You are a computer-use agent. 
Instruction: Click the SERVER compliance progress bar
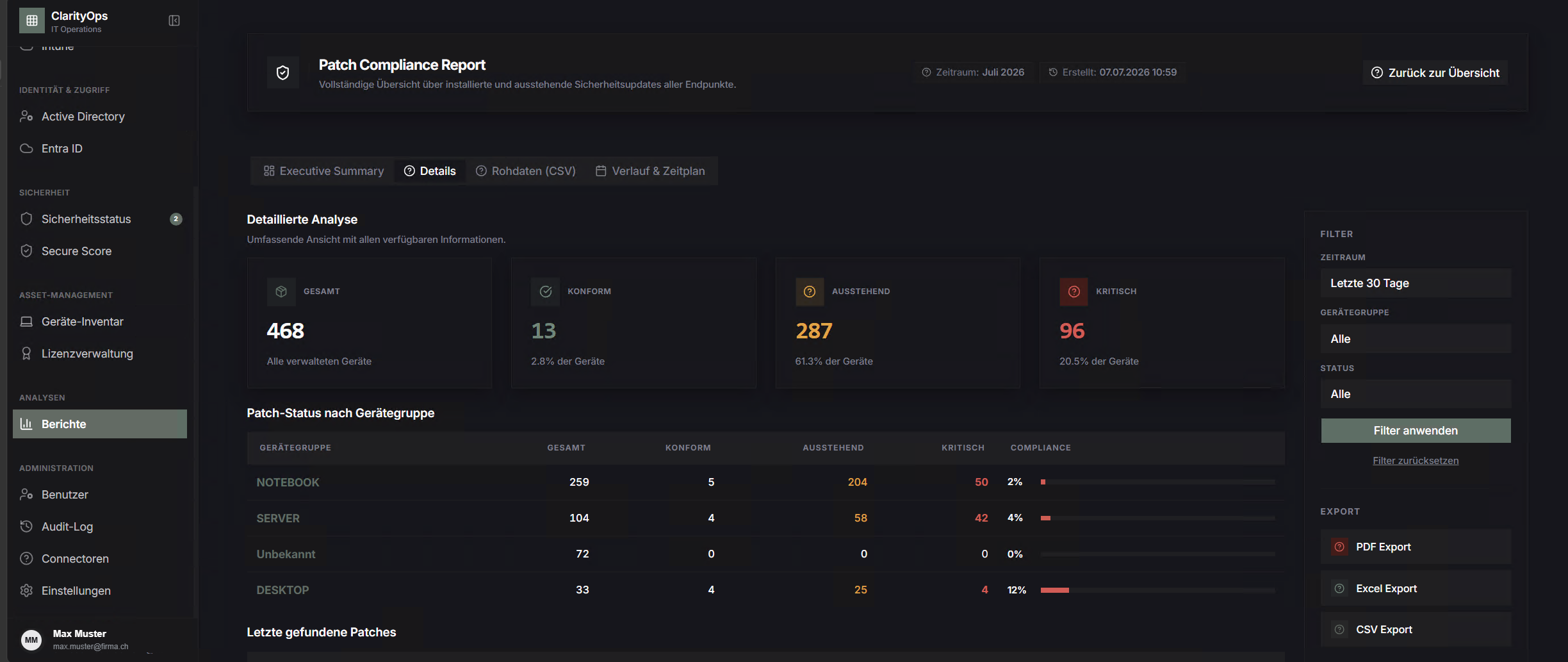(x=1157, y=518)
